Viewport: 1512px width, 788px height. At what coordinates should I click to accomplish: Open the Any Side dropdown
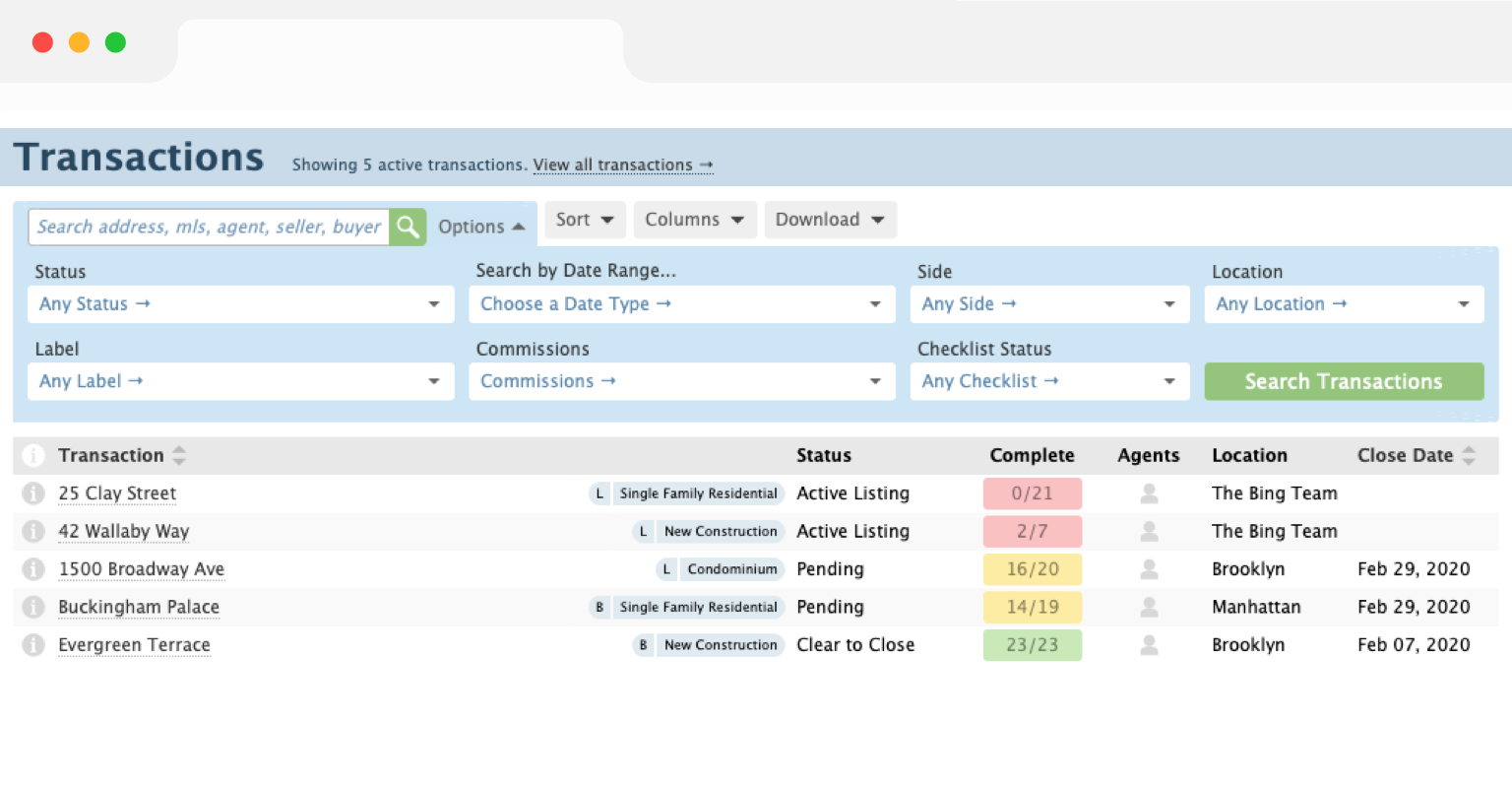point(1050,304)
